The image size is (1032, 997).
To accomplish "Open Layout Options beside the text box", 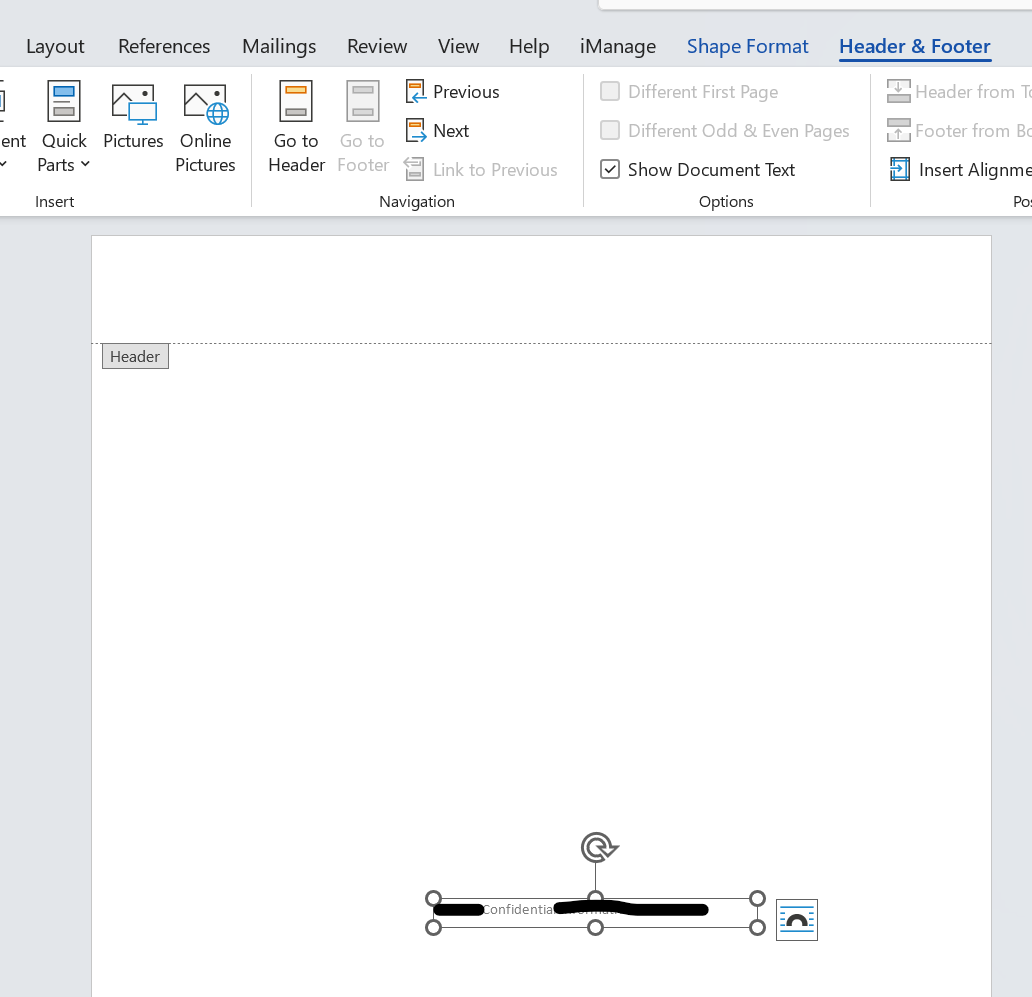I will tap(796, 920).
